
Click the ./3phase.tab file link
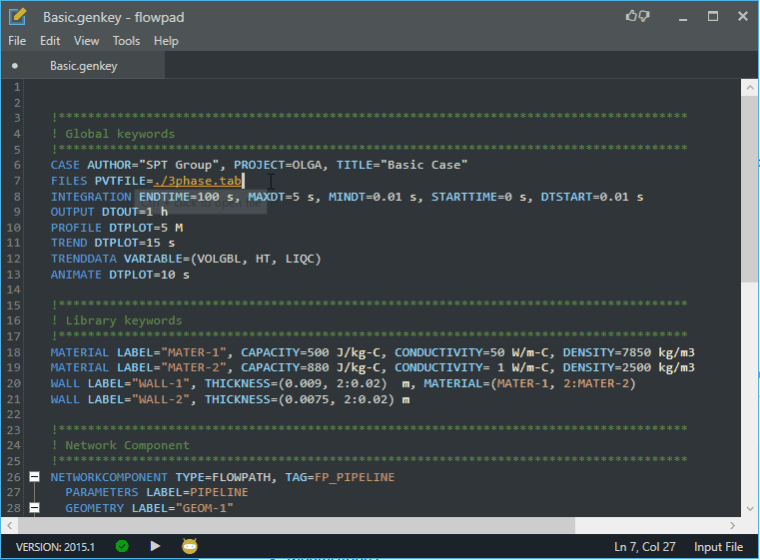point(197,181)
